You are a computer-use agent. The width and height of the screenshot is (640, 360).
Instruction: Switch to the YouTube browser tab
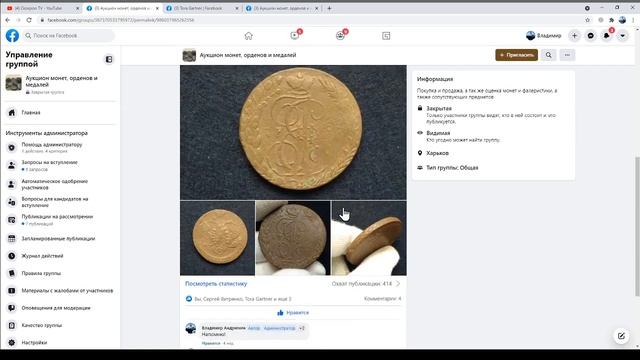pyautogui.click(x=42, y=8)
